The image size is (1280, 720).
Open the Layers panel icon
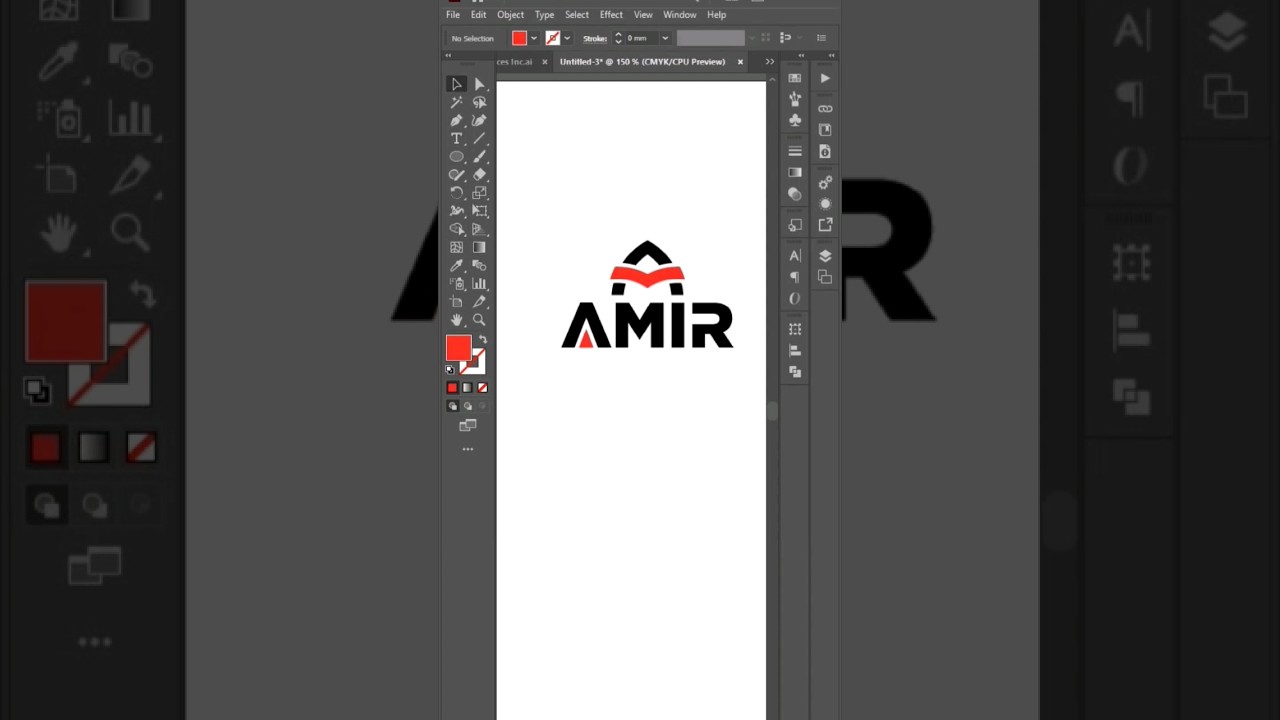(x=825, y=256)
